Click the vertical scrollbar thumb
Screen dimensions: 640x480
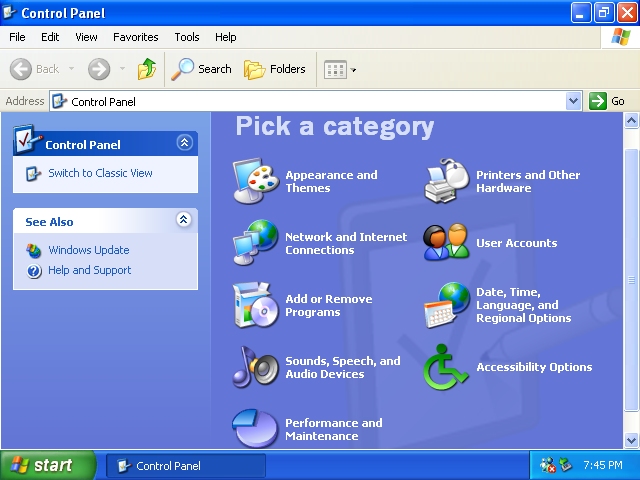pos(631,280)
